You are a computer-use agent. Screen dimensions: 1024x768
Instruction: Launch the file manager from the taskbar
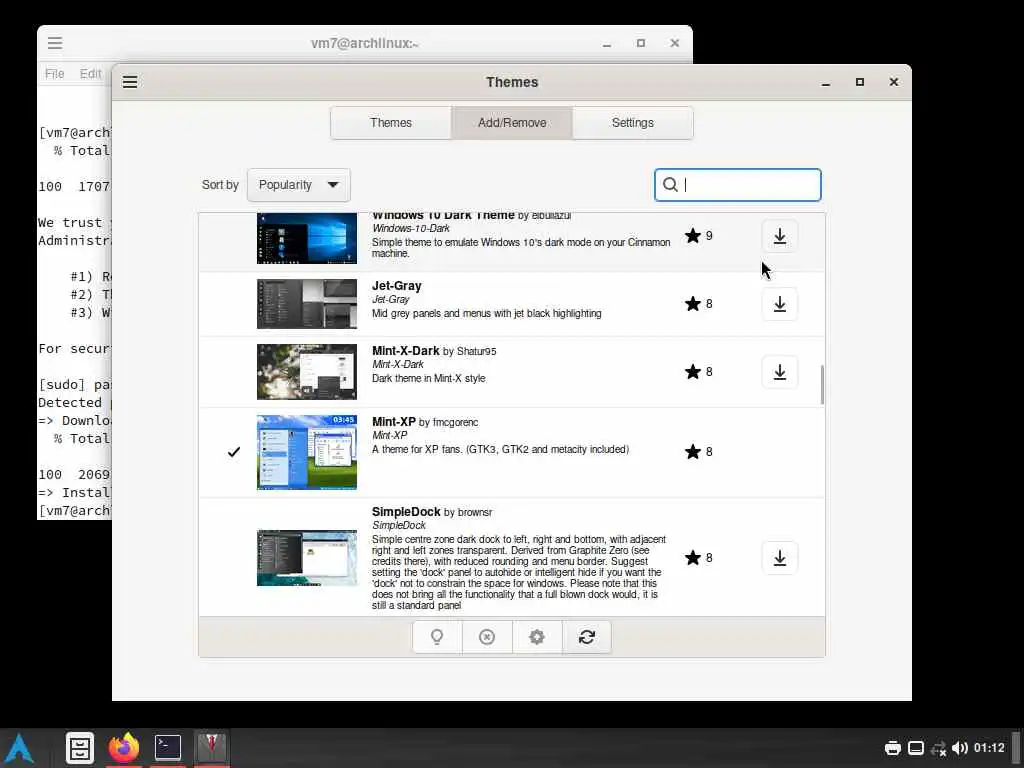click(80, 748)
